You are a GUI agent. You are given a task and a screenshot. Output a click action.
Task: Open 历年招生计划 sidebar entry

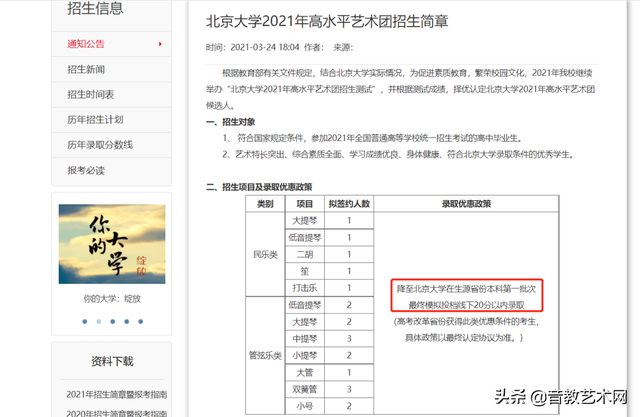(111, 120)
